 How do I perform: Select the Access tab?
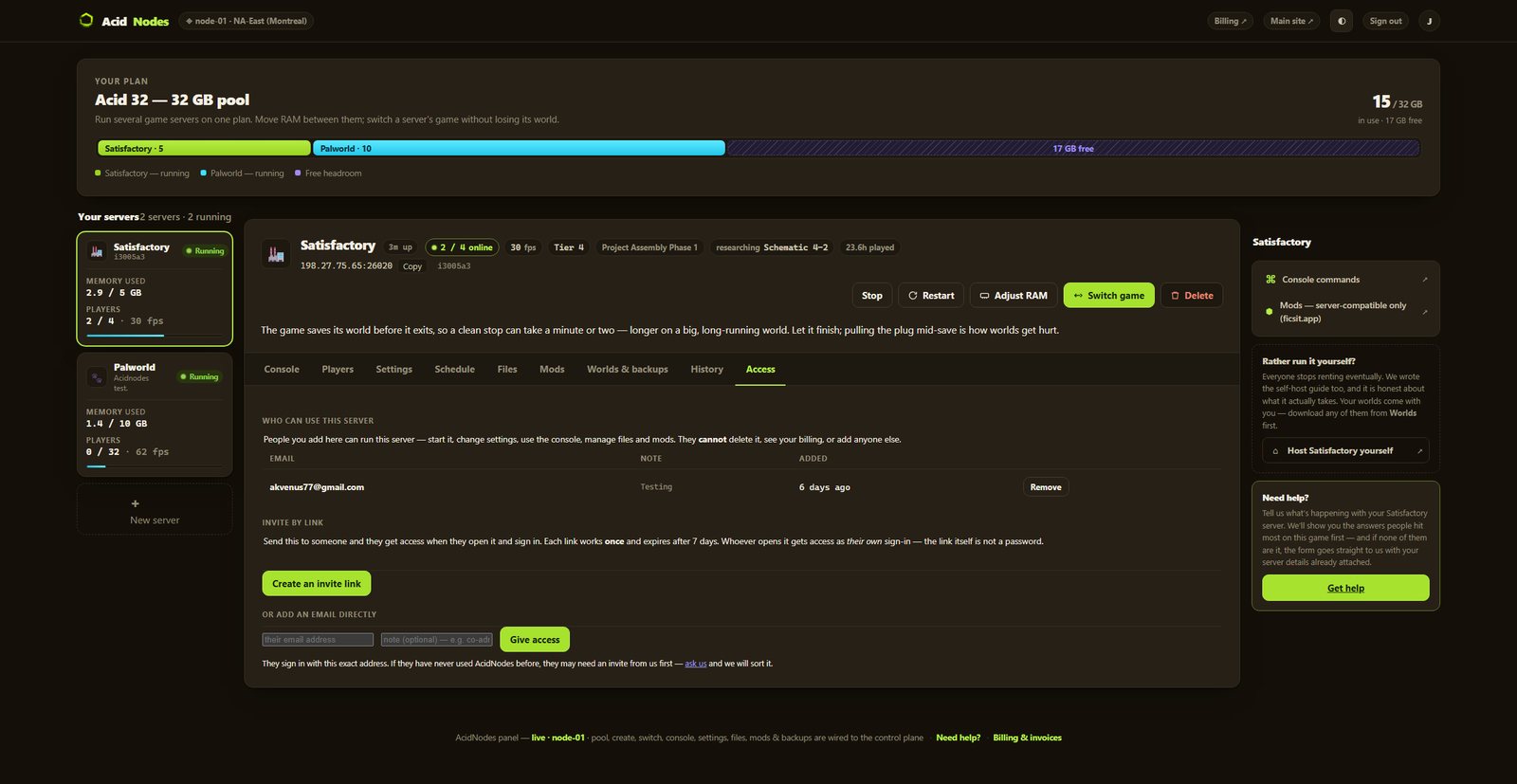click(760, 370)
